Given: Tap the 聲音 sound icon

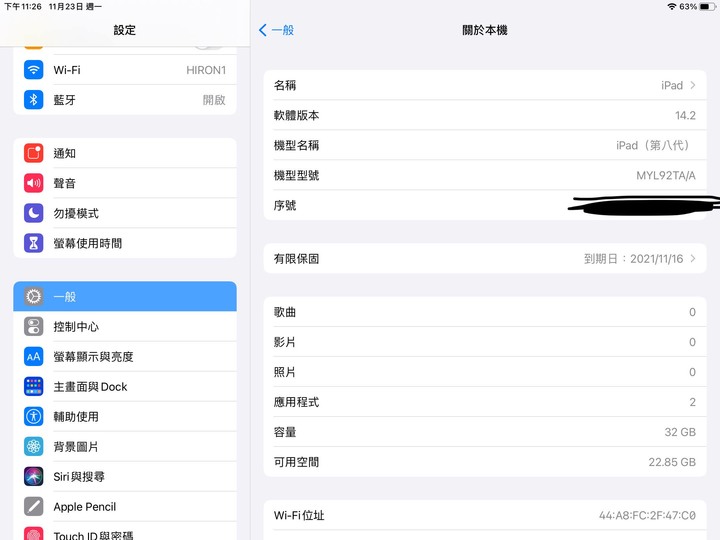Looking at the screenshot, I should [x=34, y=183].
